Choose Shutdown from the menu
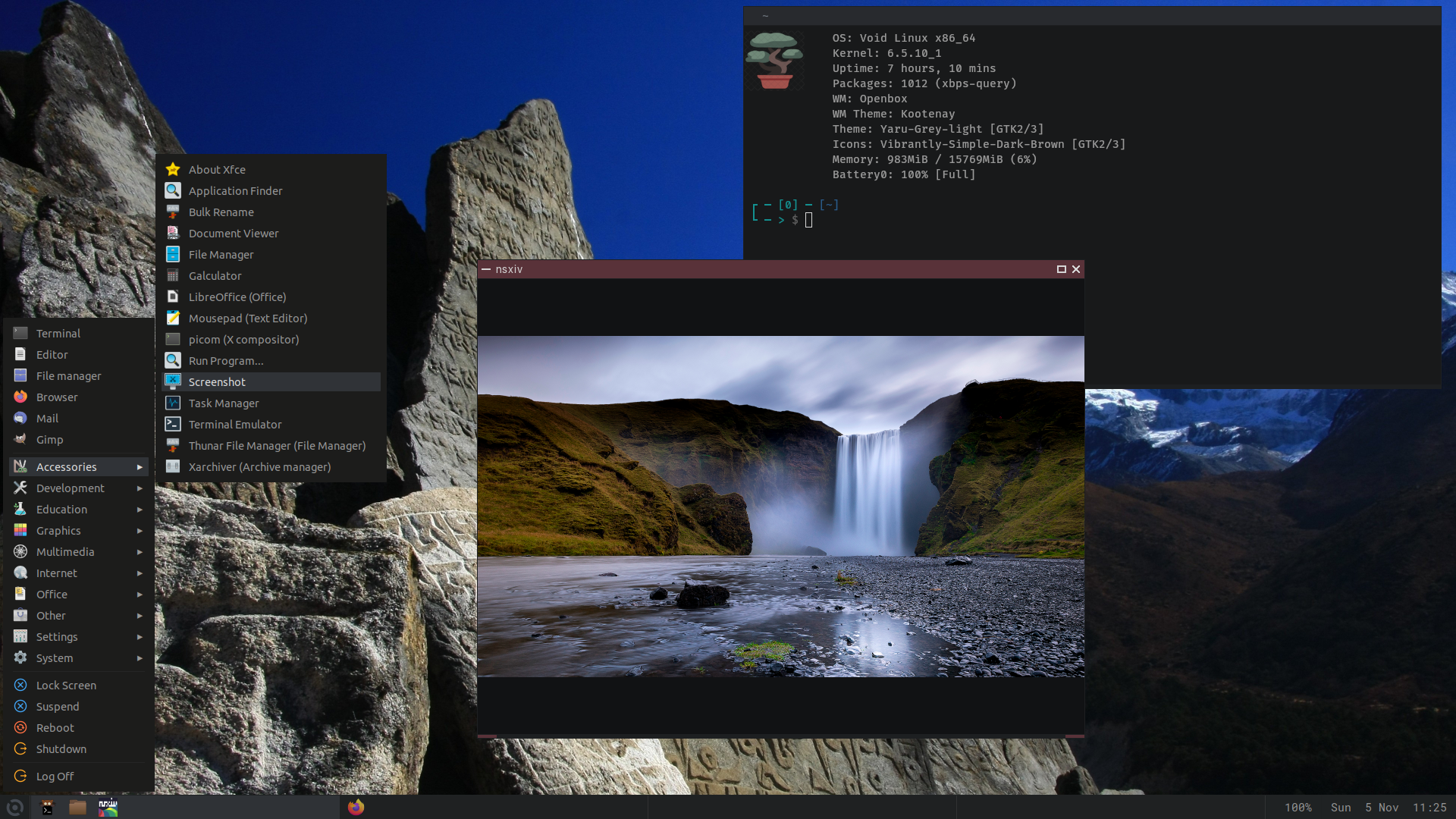 (x=79, y=749)
